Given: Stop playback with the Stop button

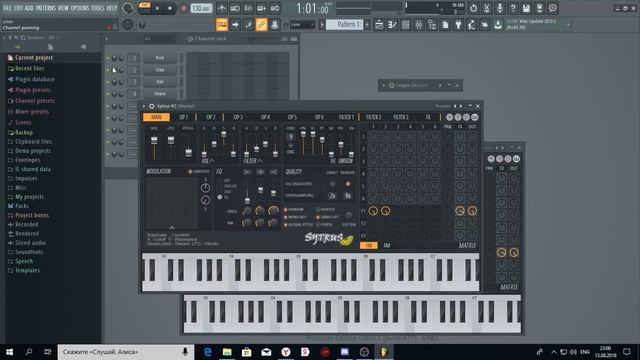Looking at the screenshot, I should coord(170,9).
